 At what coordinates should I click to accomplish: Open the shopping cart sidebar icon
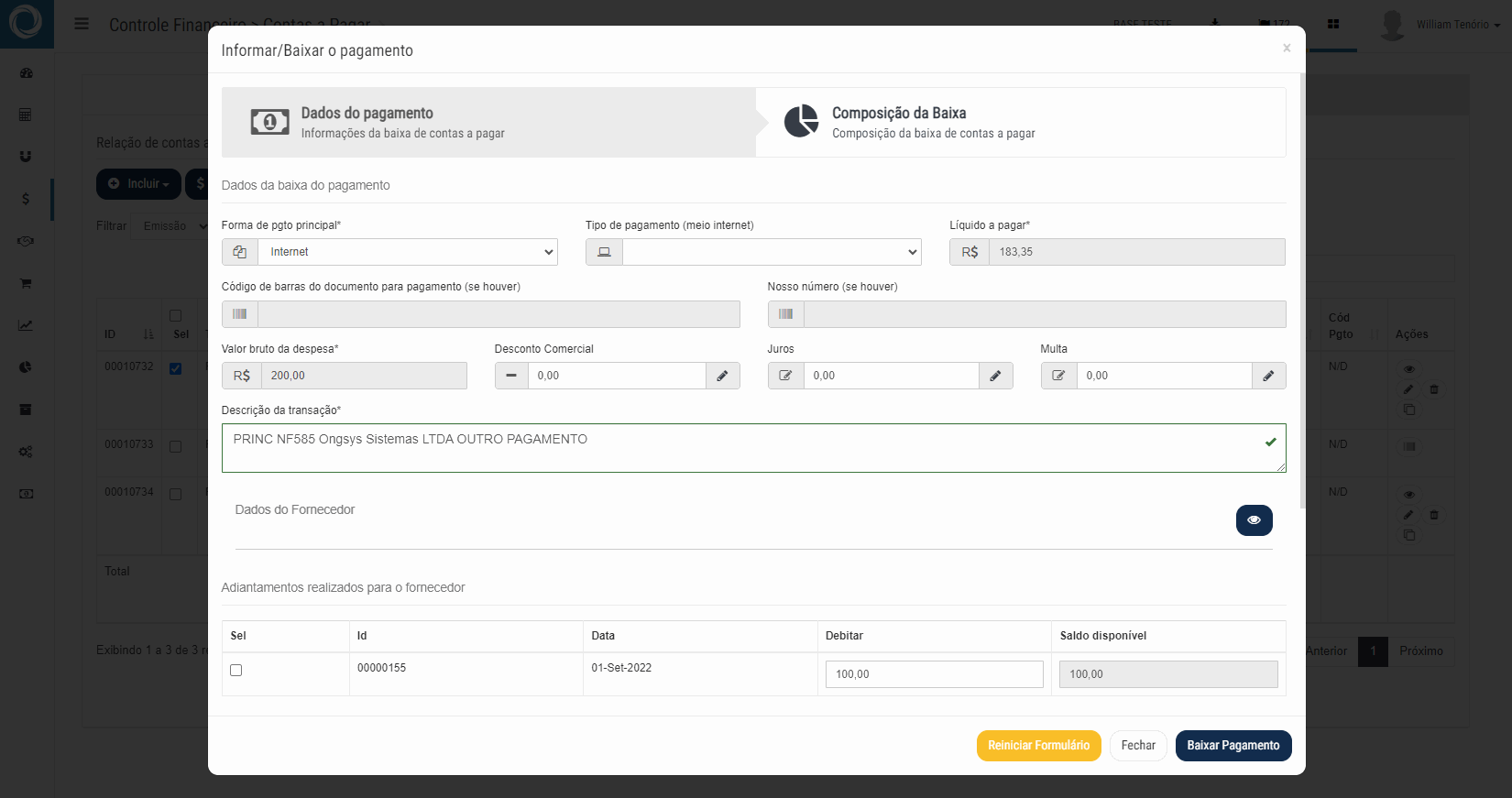pos(26,283)
